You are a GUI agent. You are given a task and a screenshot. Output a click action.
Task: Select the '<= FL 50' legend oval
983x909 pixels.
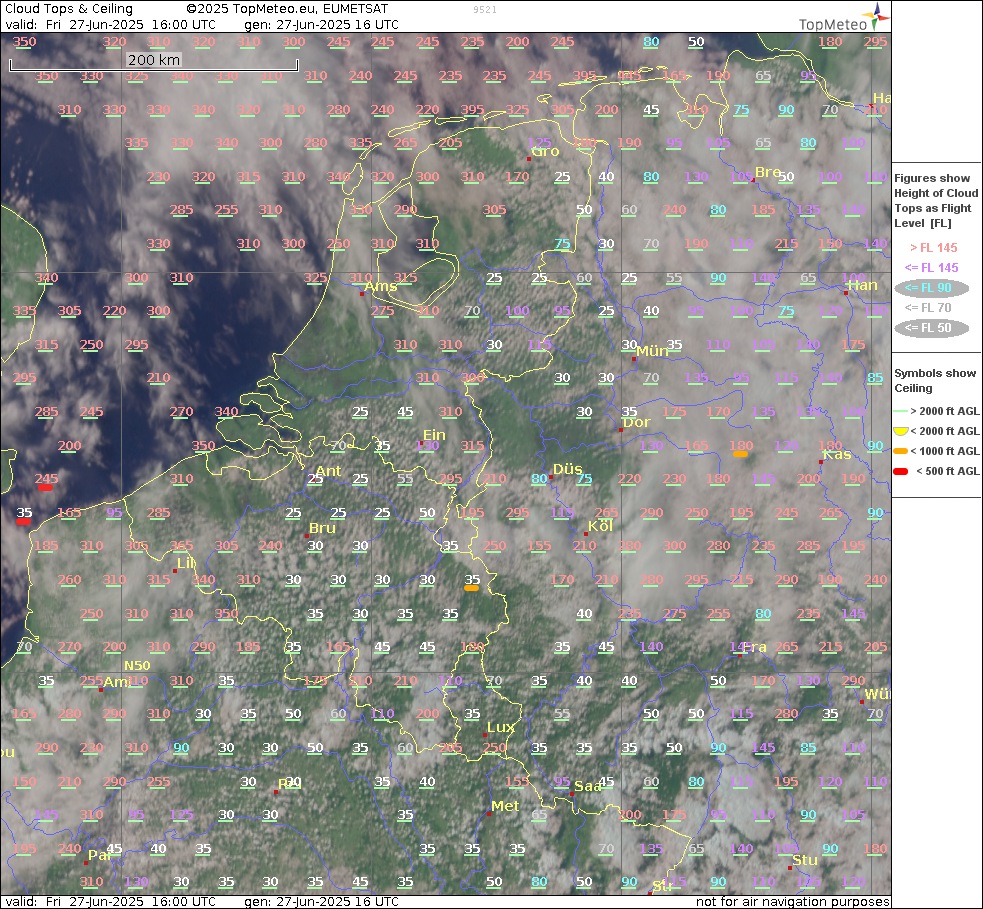(x=932, y=328)
